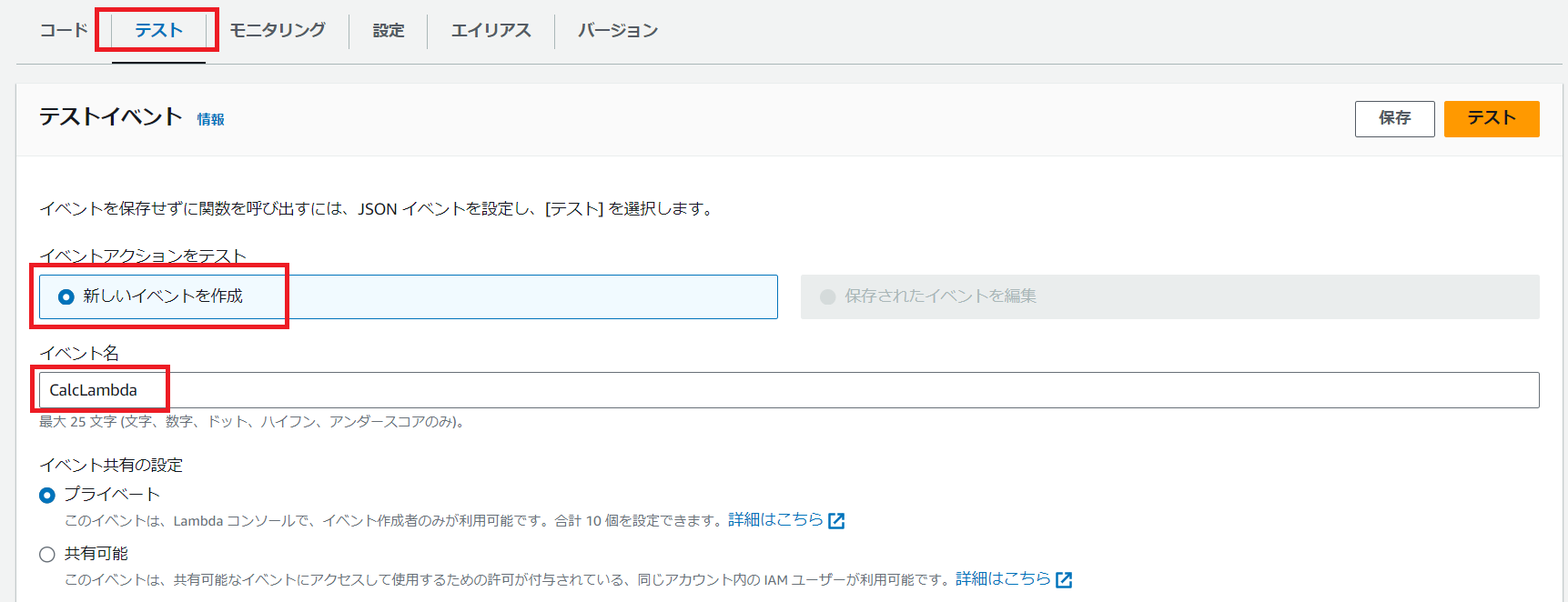Click the 保存 button
The width and height of the screenshot is (1568, 602).
(x=1394, y=118)
